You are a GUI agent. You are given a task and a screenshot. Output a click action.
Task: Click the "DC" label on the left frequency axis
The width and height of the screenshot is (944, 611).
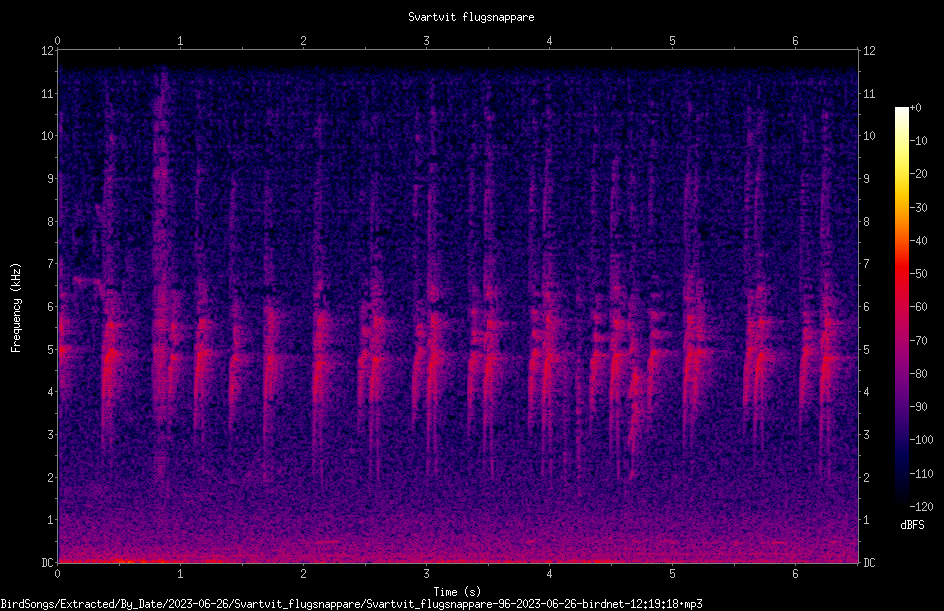point(47,563)
